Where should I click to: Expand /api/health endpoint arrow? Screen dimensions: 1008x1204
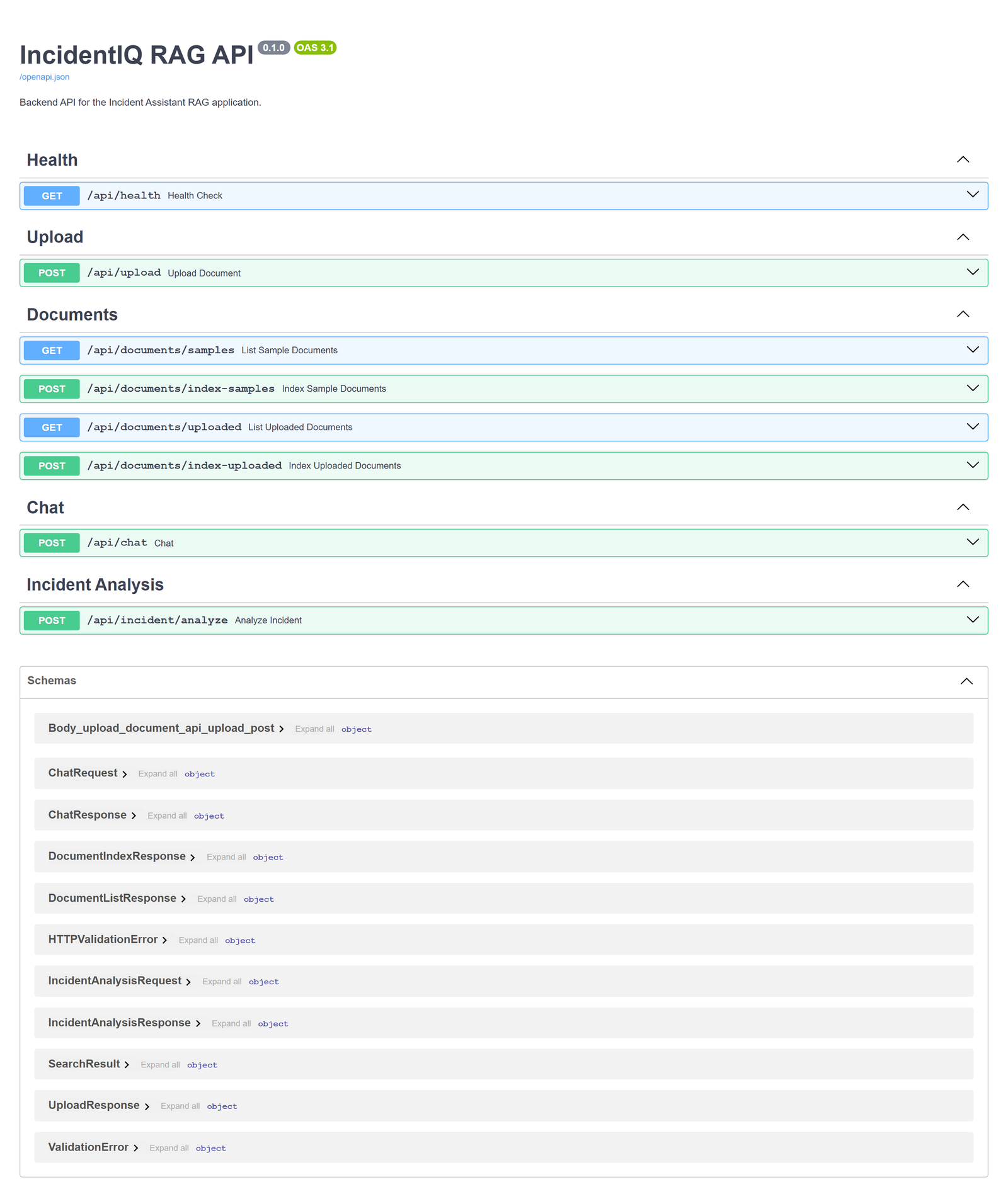[x=973, y=195]
